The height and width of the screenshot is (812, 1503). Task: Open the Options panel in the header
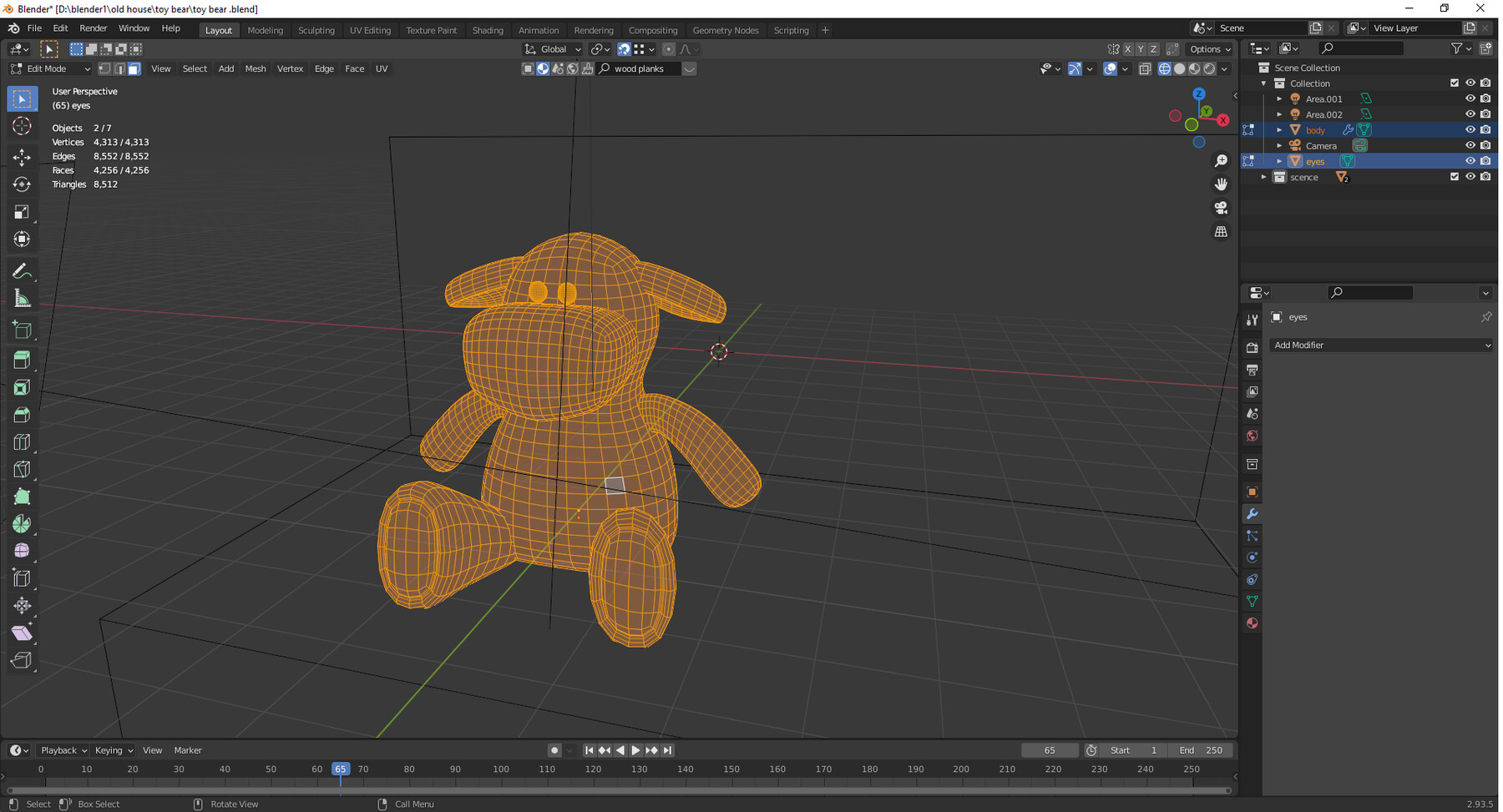pyautogui.click(x=1209, y=48)
